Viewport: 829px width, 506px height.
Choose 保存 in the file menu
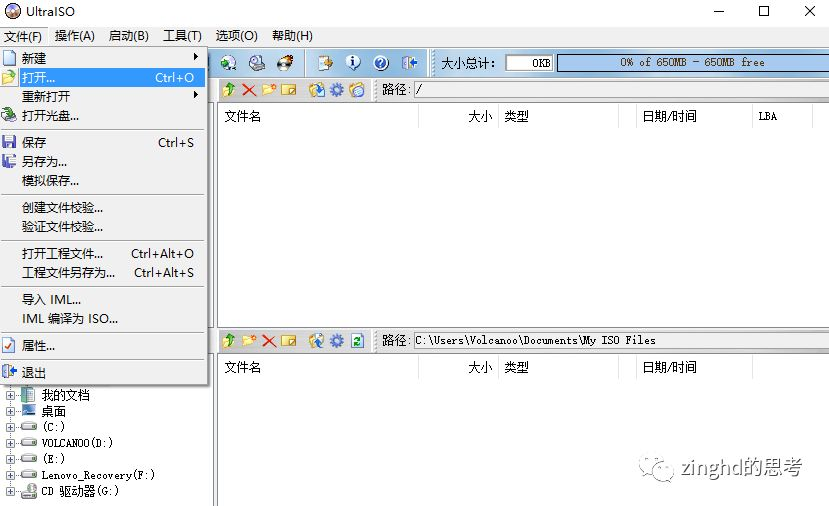click(x=103, y=142)
